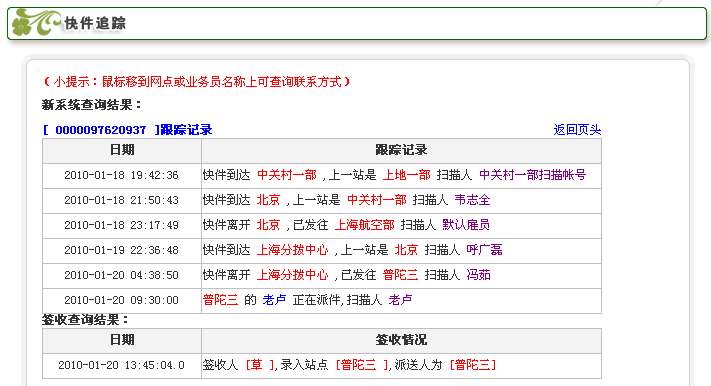Viewport: 711px width, 386px height.
Task: Click 签收查询结果 heading
Action: [85, 320]
